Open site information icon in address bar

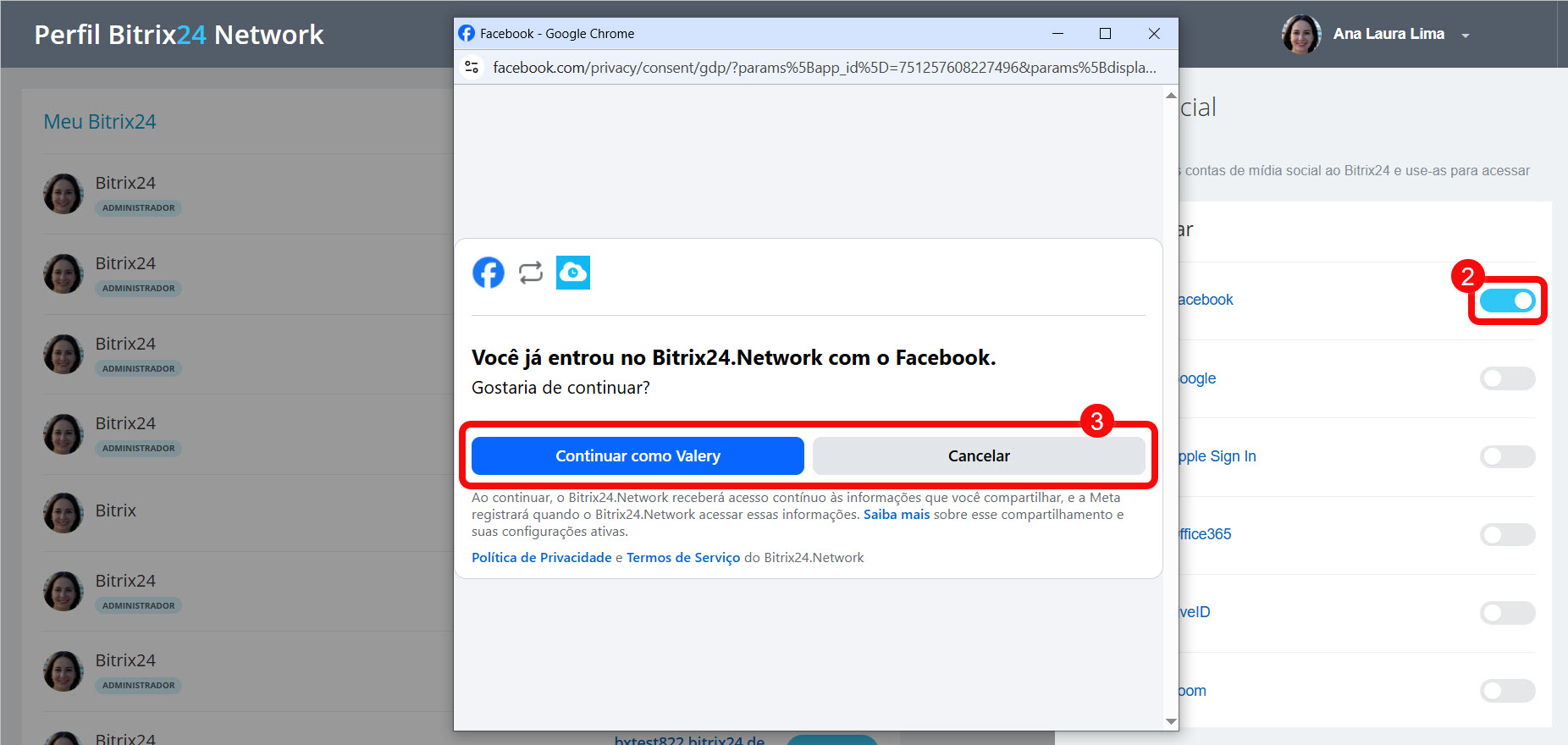(x=472, y=67)
